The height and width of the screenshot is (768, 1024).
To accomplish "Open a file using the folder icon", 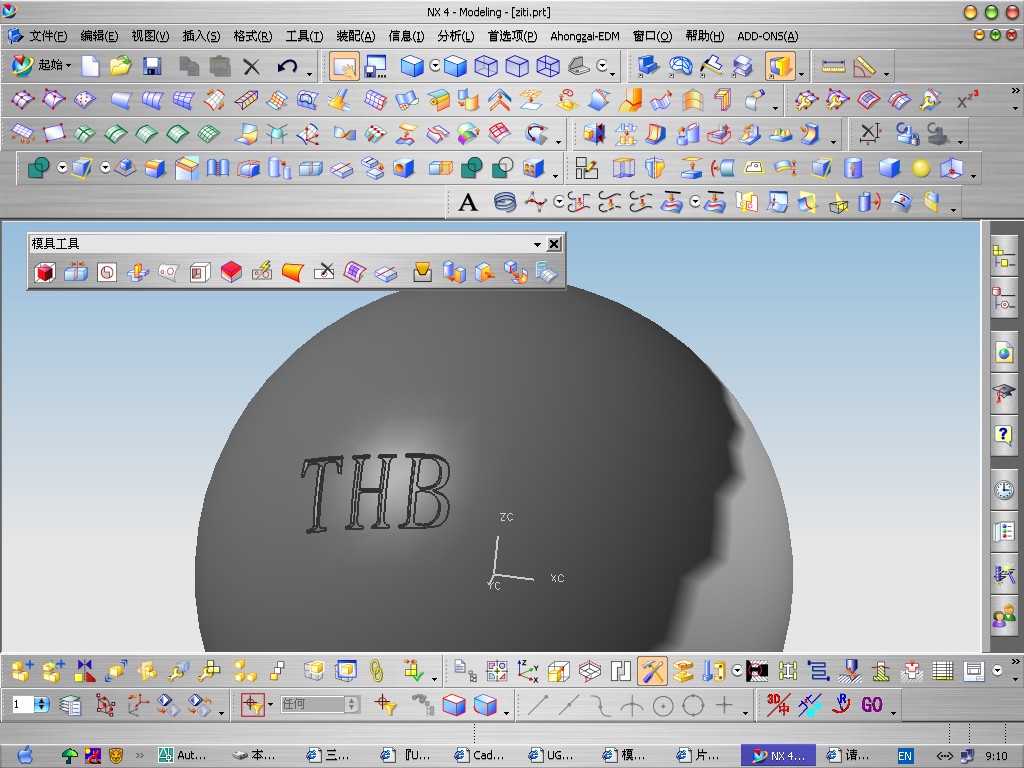I will coord(120,66).
